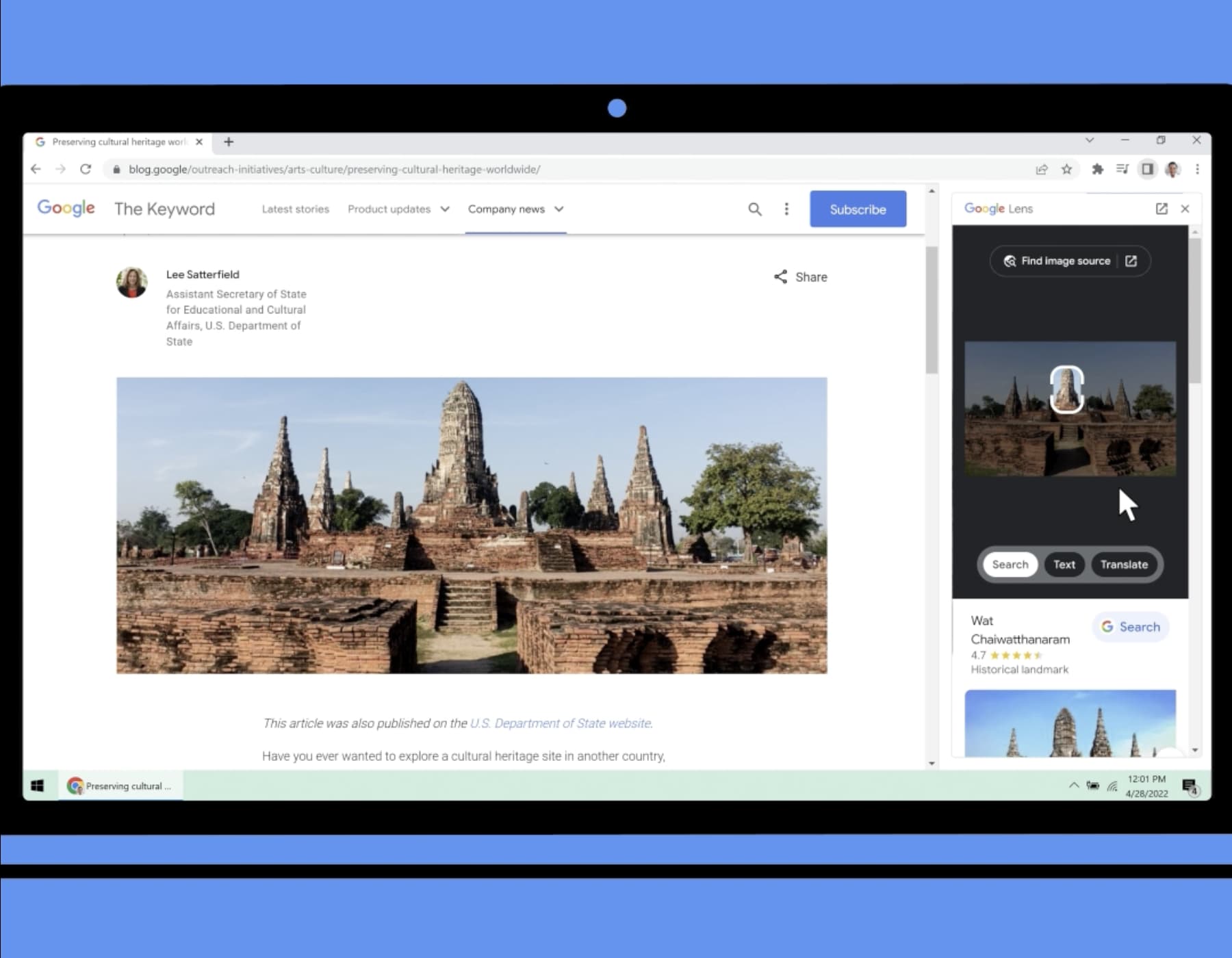Image resolution: width=1232 pixels, height=958 pixels.
Task: Expand the Company news dropdown
Action: 559,209
